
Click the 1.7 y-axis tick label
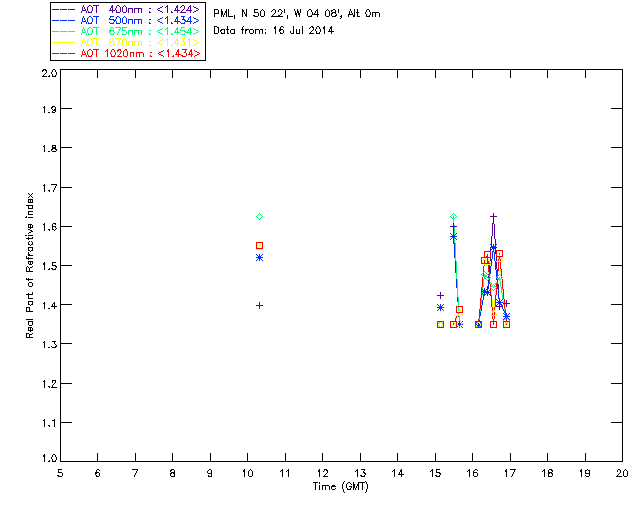49,188
